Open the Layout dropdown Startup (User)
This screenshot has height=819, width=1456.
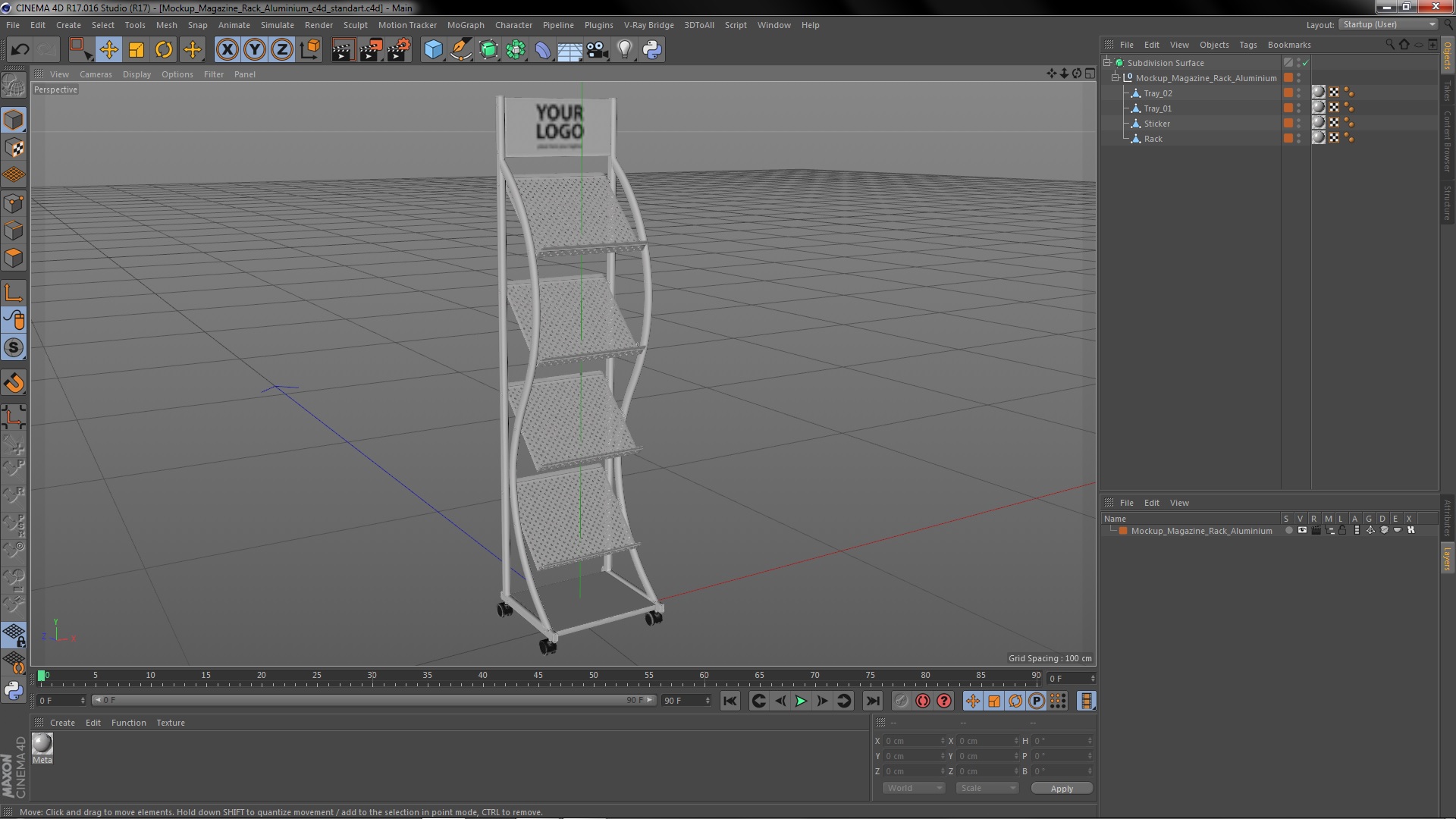click(1389, 25)
